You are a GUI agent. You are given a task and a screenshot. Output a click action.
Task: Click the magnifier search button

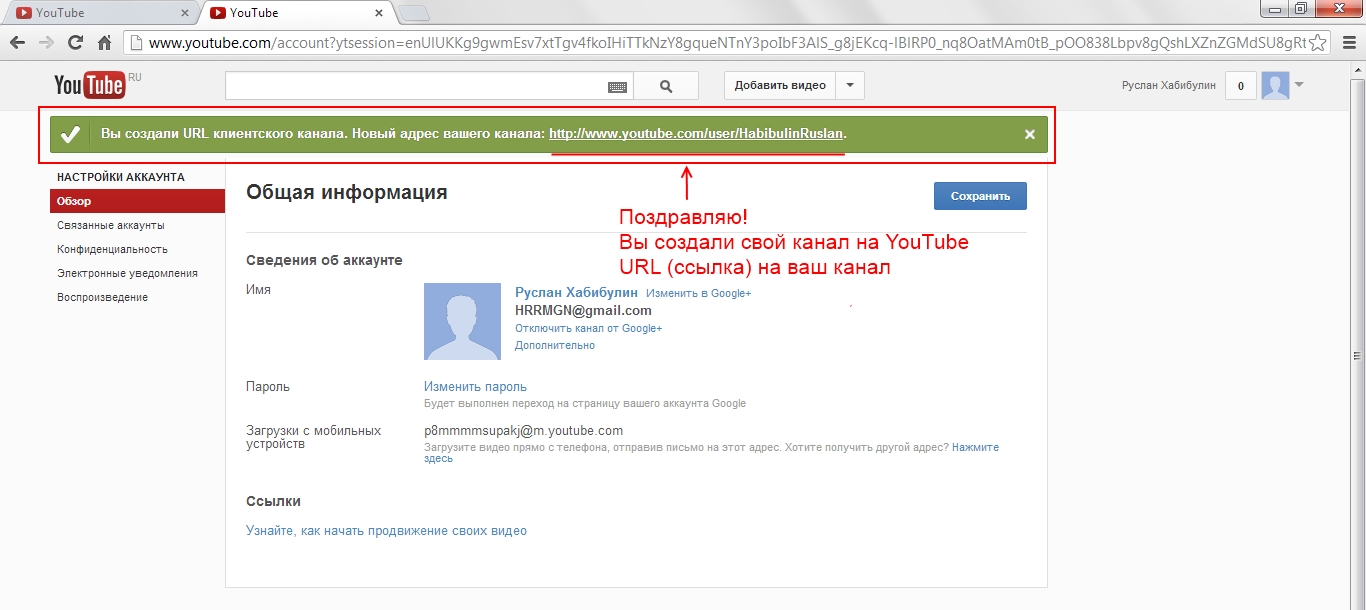(x=667, y=86)
